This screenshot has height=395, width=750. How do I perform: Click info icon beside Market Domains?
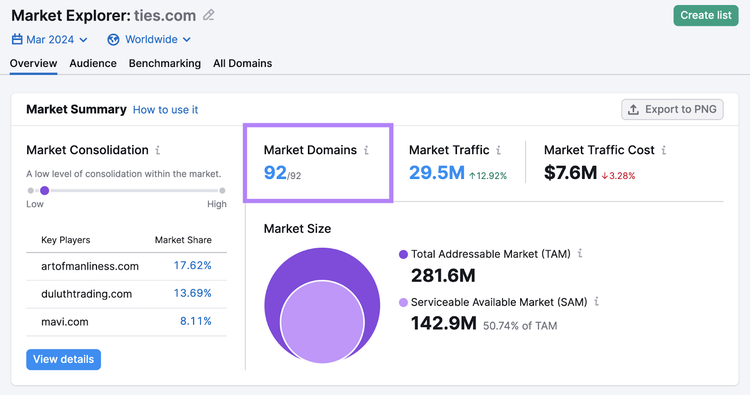(x=366, y=150)
